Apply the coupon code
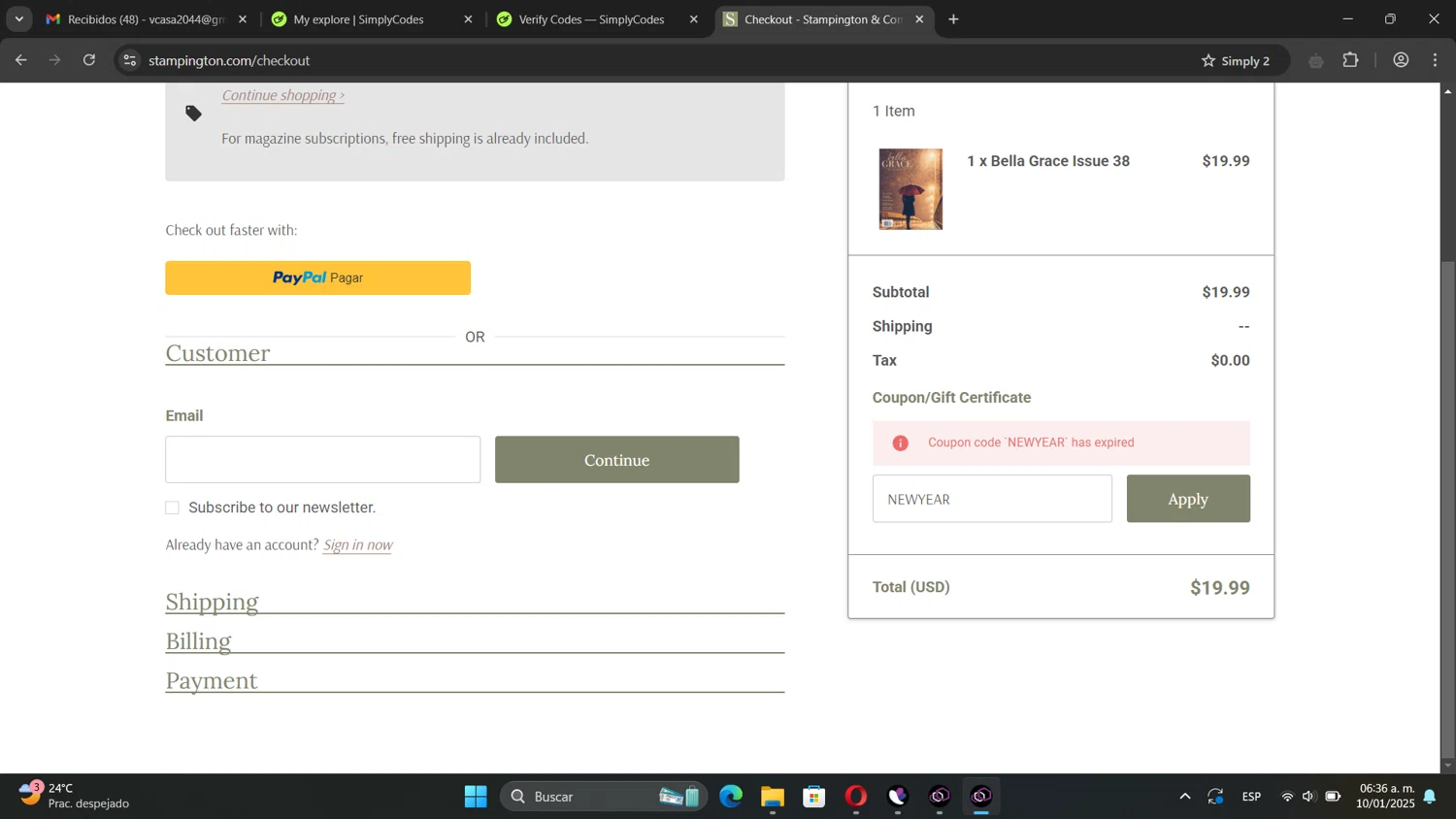1456x819 pixels. click(x=1188, y=499)
